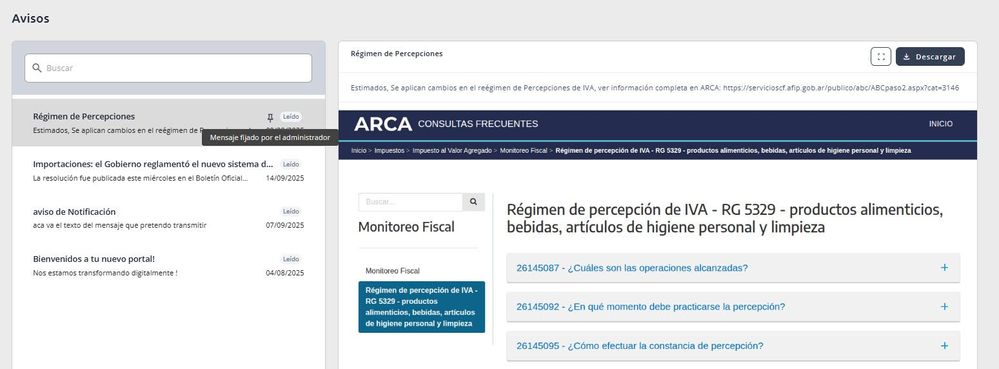Click the pin icon on Régimen de Percepciones
This screenshot has width=999, height=369.
tap(270, 117)
